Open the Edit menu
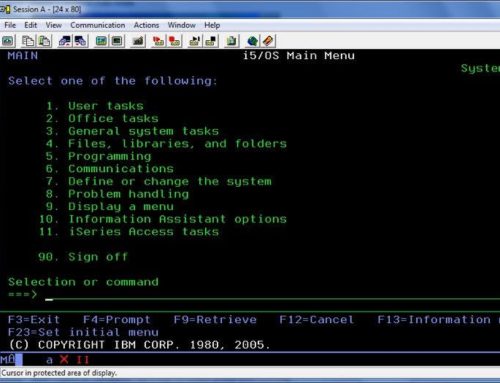The height and width of the screenshot is (383, 500). coord(30,25)
